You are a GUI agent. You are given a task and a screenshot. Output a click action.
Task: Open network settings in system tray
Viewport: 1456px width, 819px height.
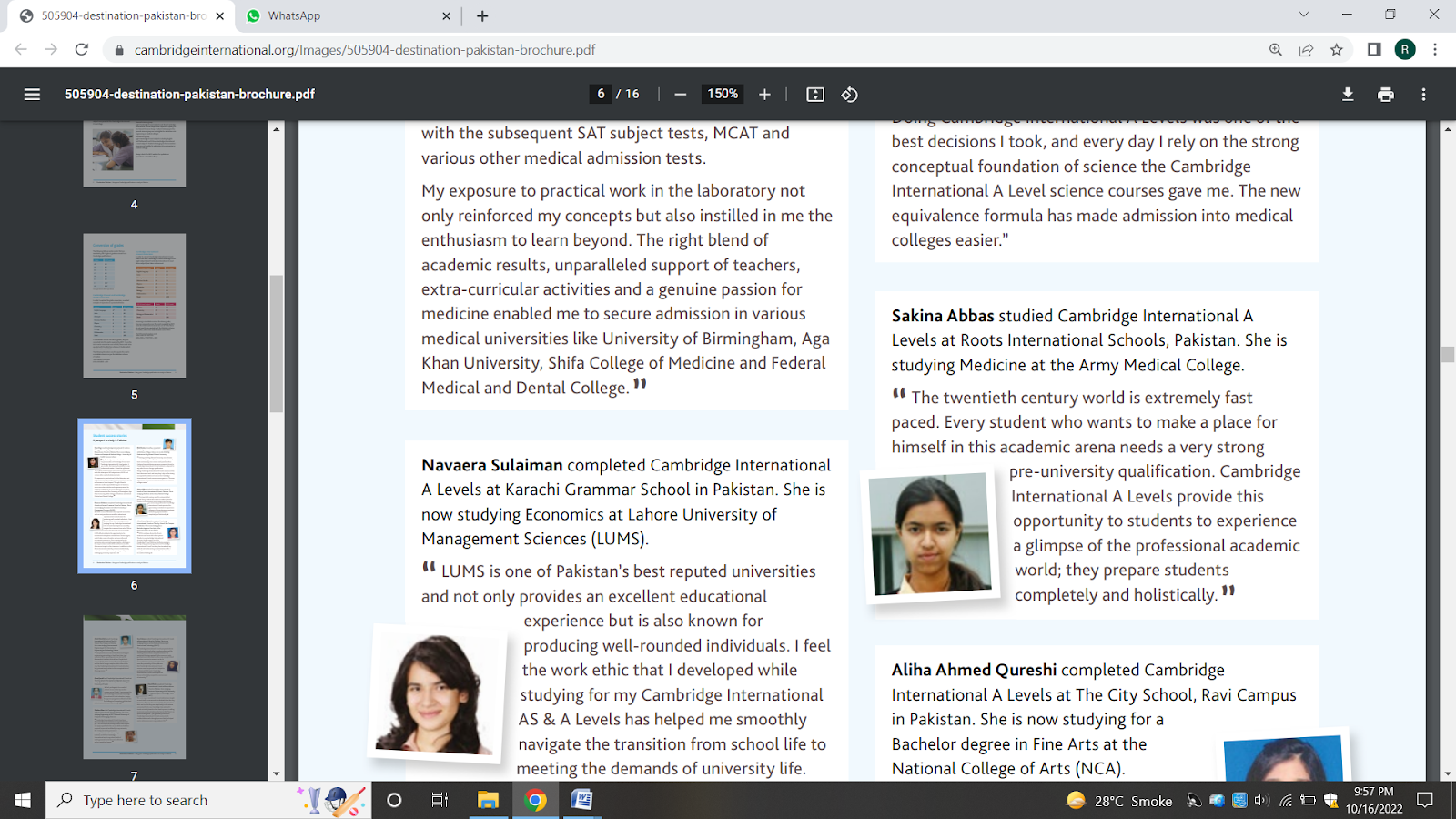click(1285, 801)
